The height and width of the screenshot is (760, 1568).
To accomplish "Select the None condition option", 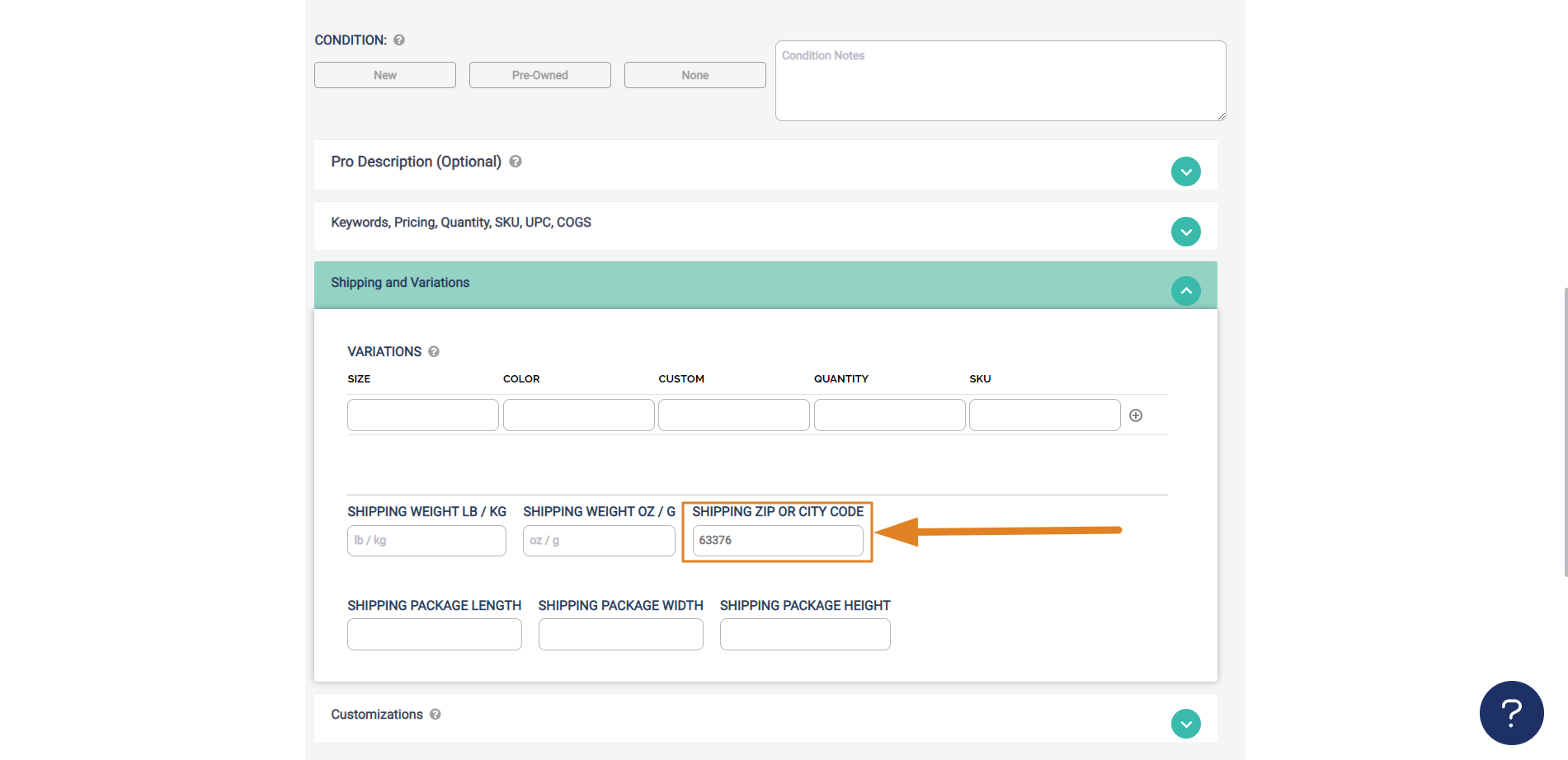I will (695, 75).
